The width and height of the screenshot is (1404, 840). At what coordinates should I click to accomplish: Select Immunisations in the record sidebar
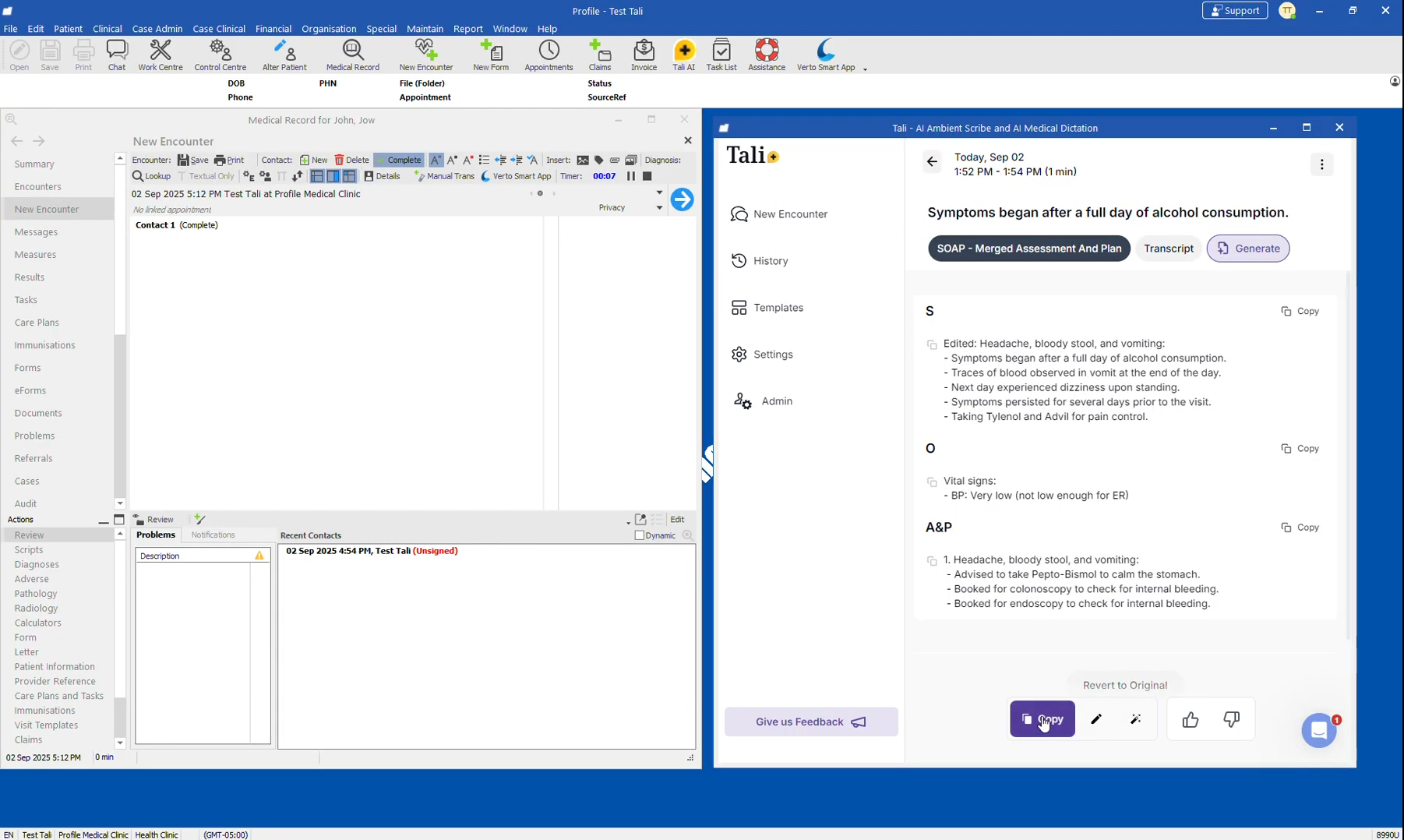point(44,345)
